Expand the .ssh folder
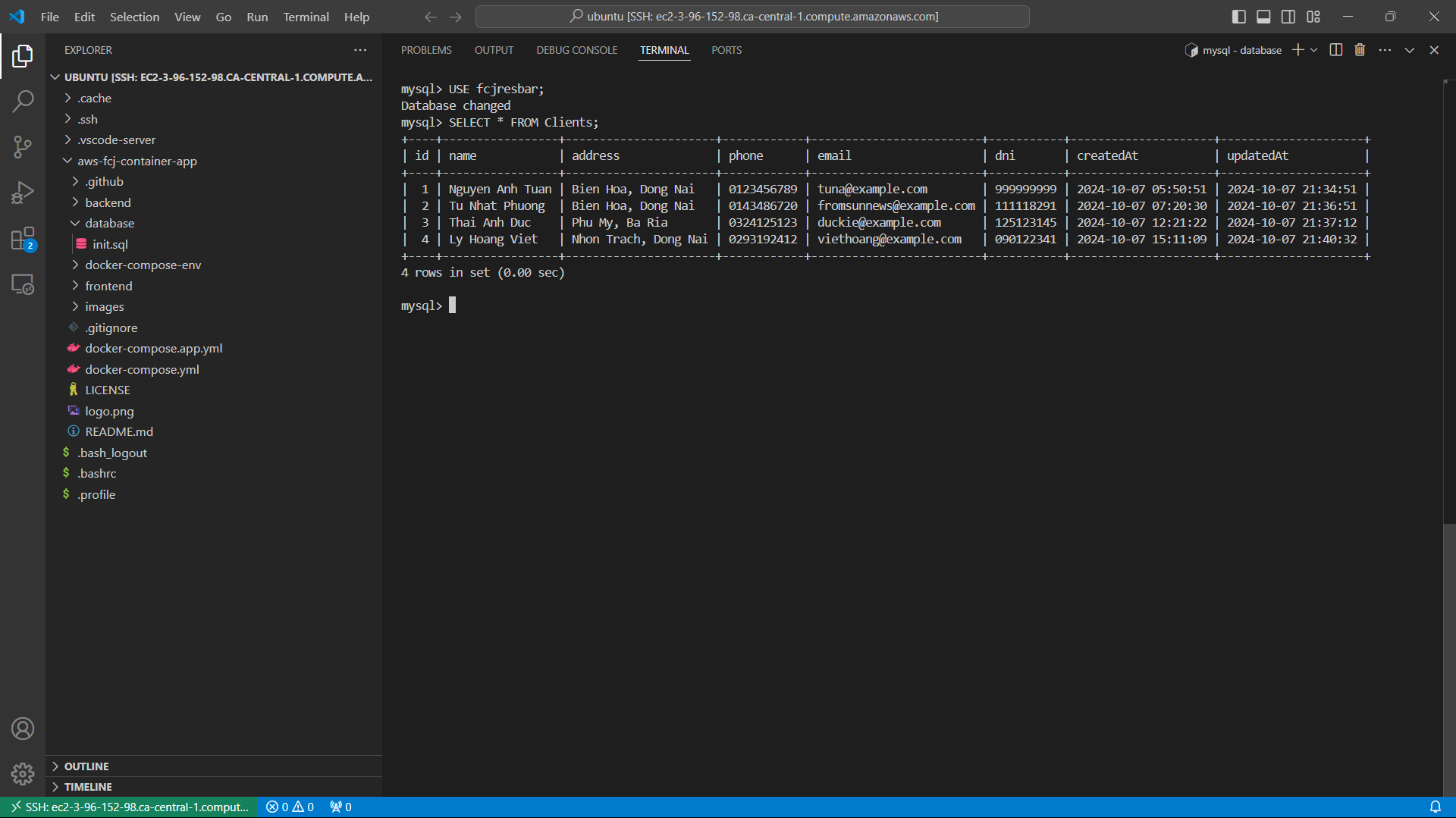1456x818 pixels. click(x=214, y=119)
